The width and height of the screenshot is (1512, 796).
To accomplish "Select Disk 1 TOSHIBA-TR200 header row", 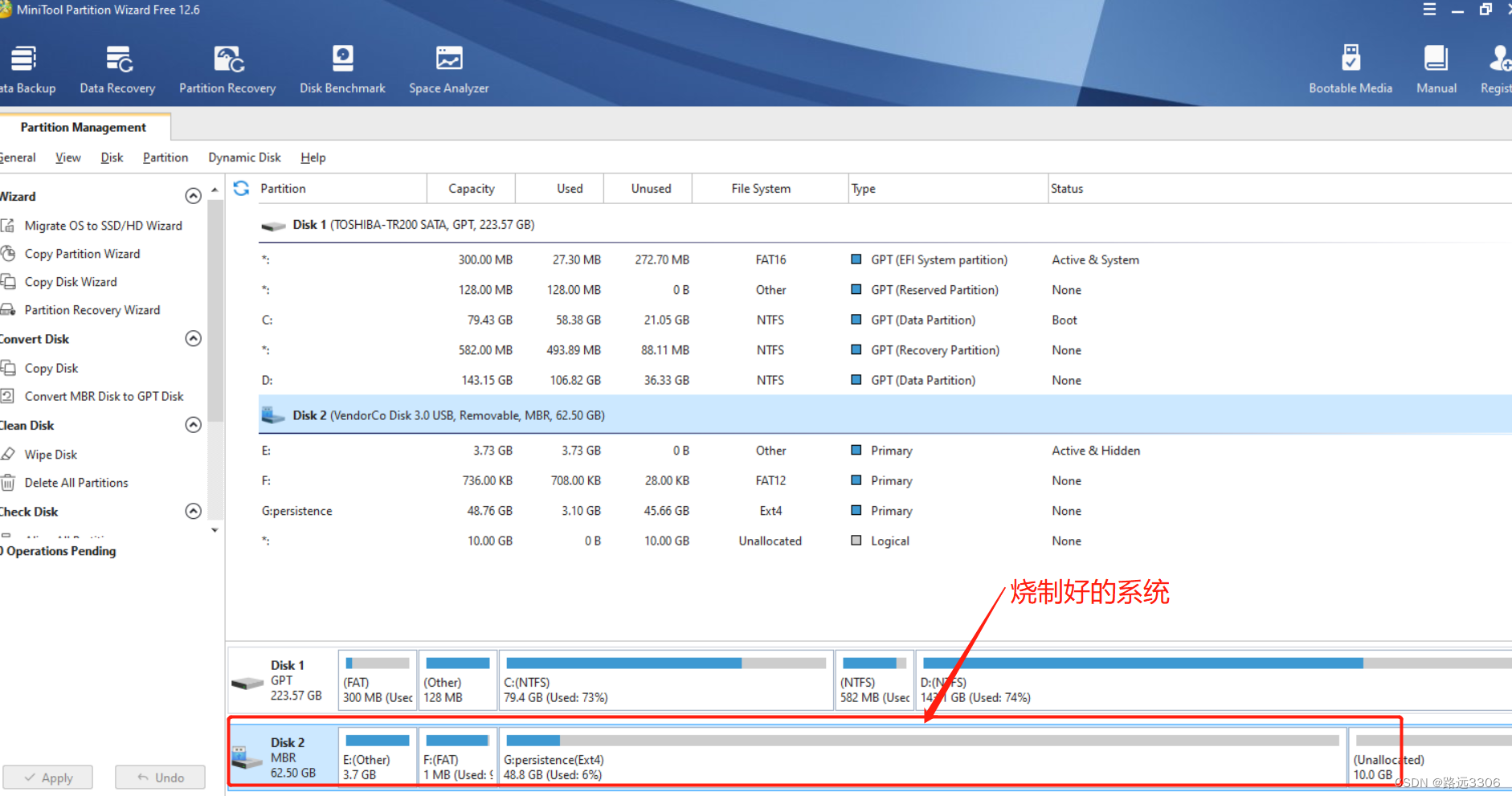I will [x=885, y=225].
